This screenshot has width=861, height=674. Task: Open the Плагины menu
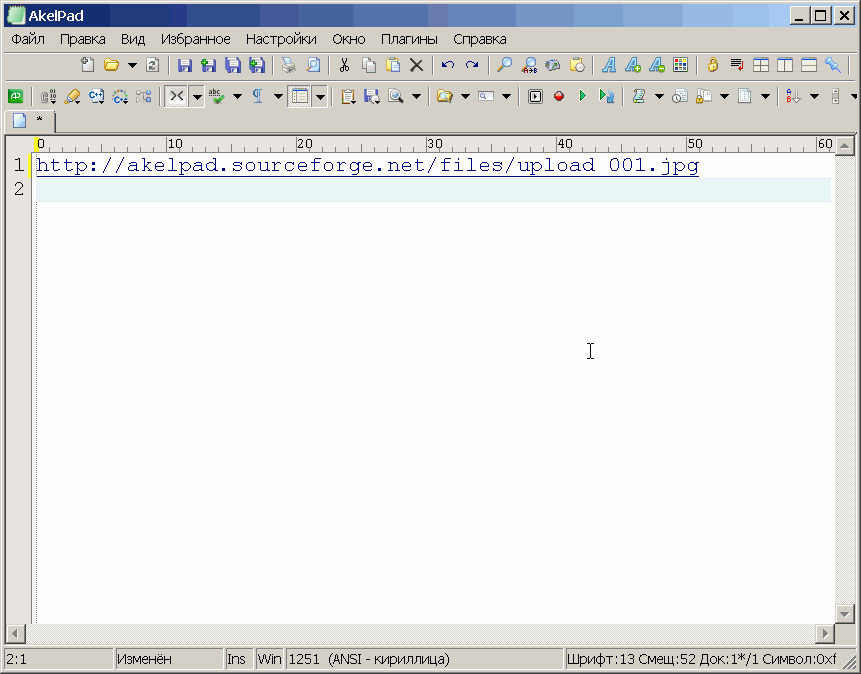coord(409,39)
